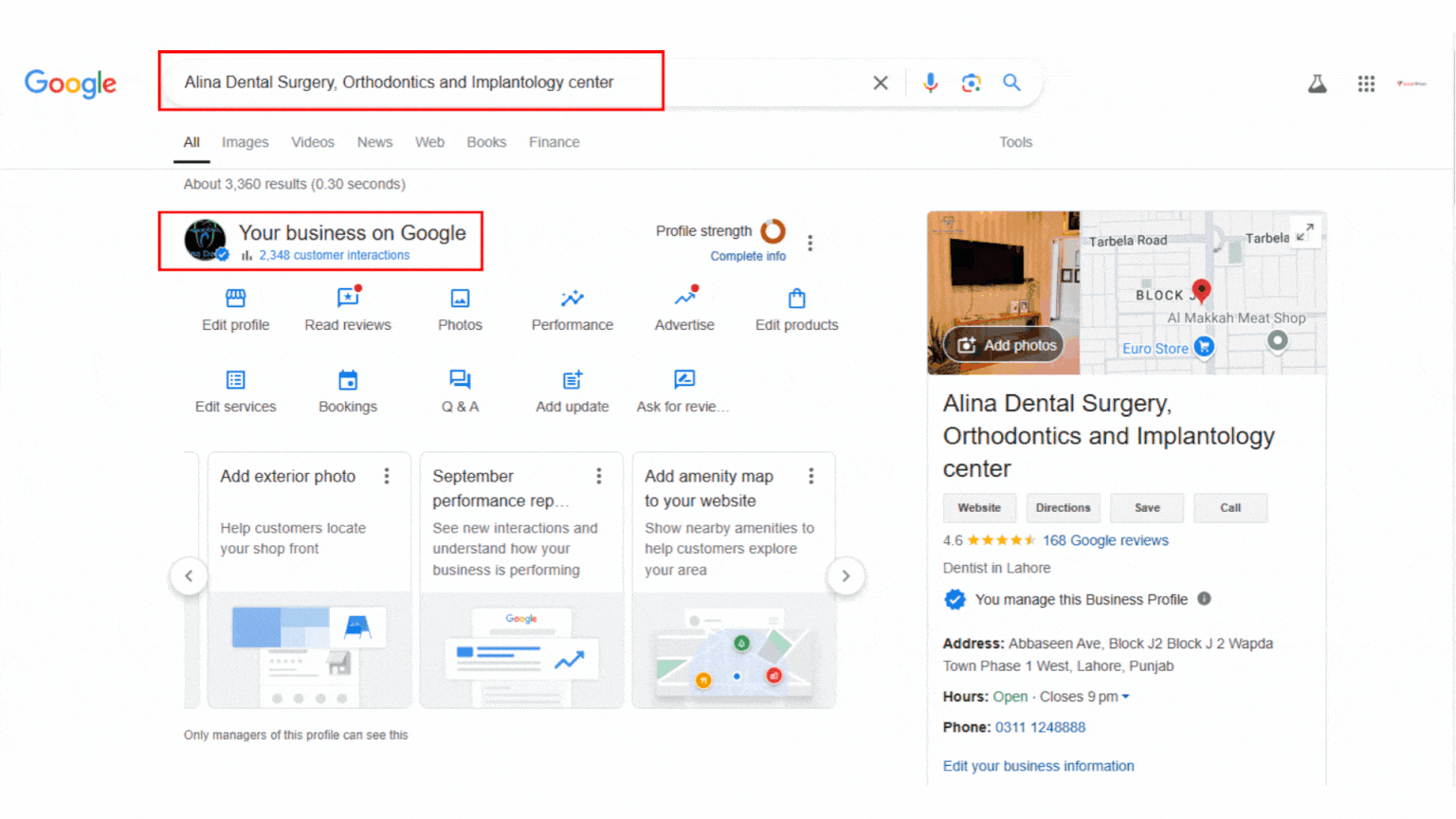The image size is (1456, 819).
Task: Click the Directions button
Action: coord(1063,508)
